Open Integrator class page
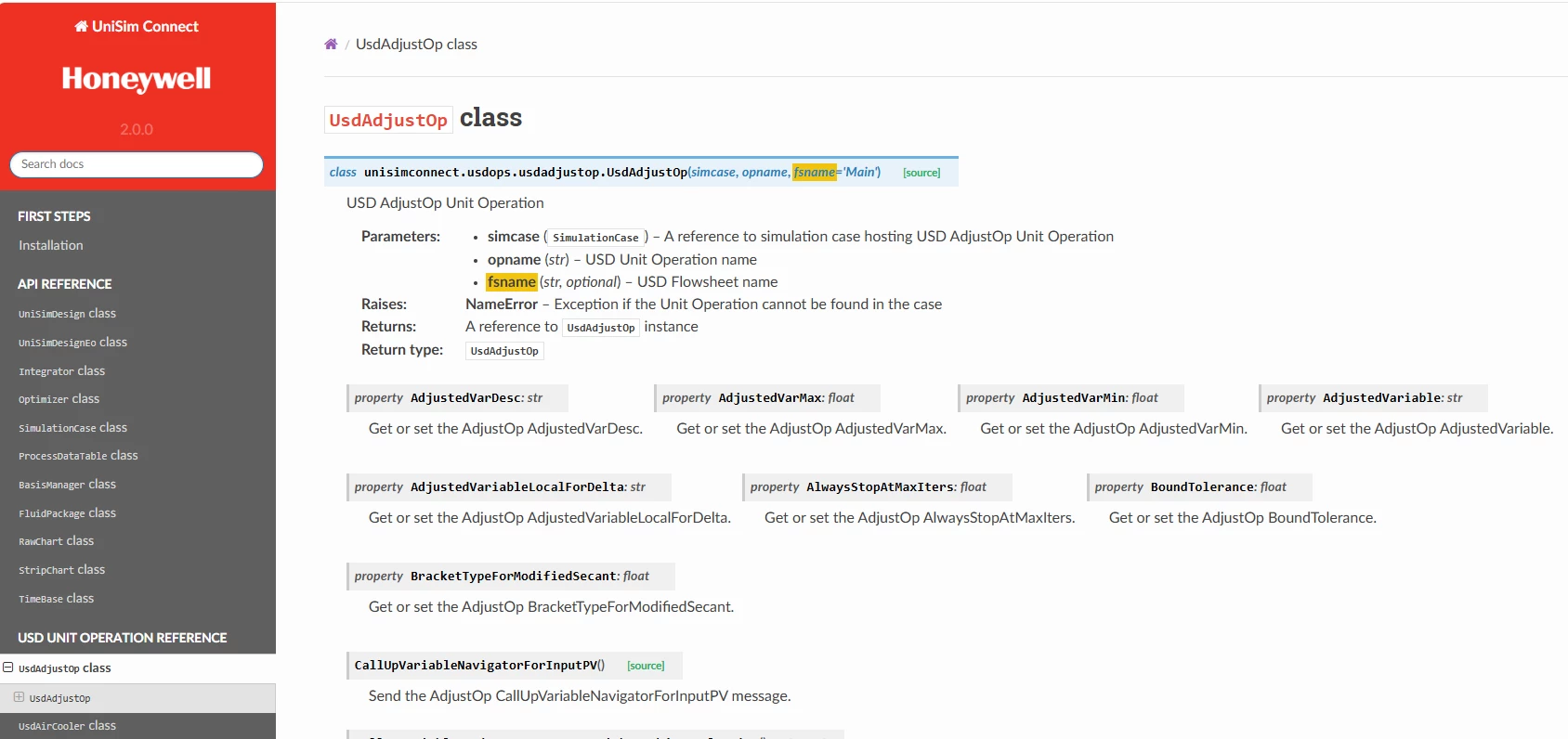This screenshot has width=1568, height=739. point(61,371)
